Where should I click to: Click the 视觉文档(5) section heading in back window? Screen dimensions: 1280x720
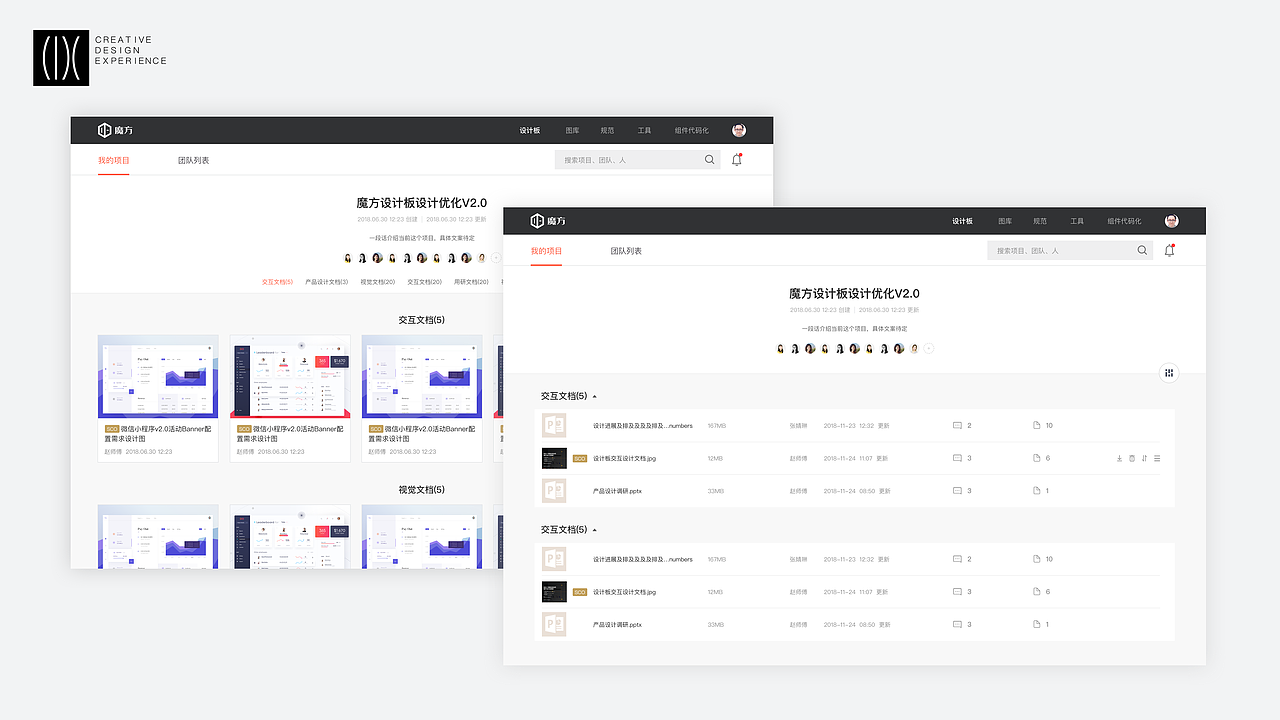421,490
